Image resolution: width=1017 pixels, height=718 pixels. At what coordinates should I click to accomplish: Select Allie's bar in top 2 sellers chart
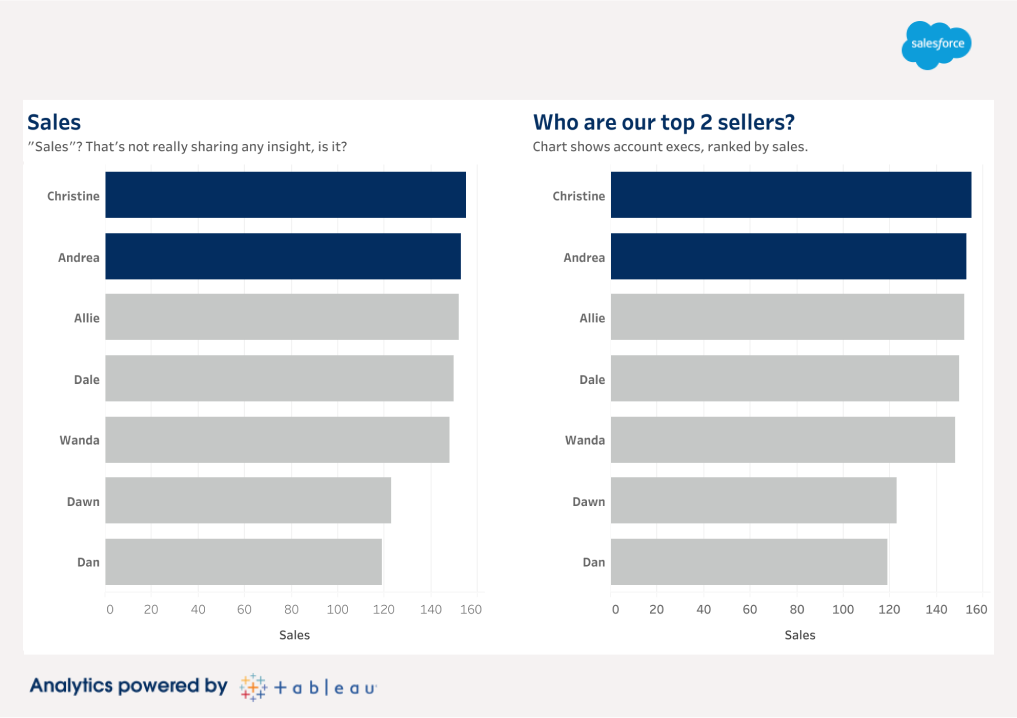(x=787, y=317)
